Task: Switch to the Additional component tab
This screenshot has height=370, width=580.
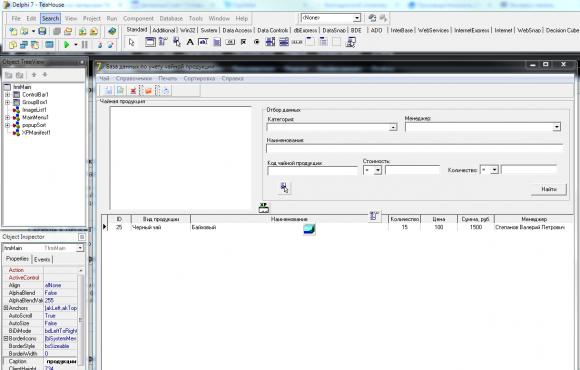Action: [163, 30]
